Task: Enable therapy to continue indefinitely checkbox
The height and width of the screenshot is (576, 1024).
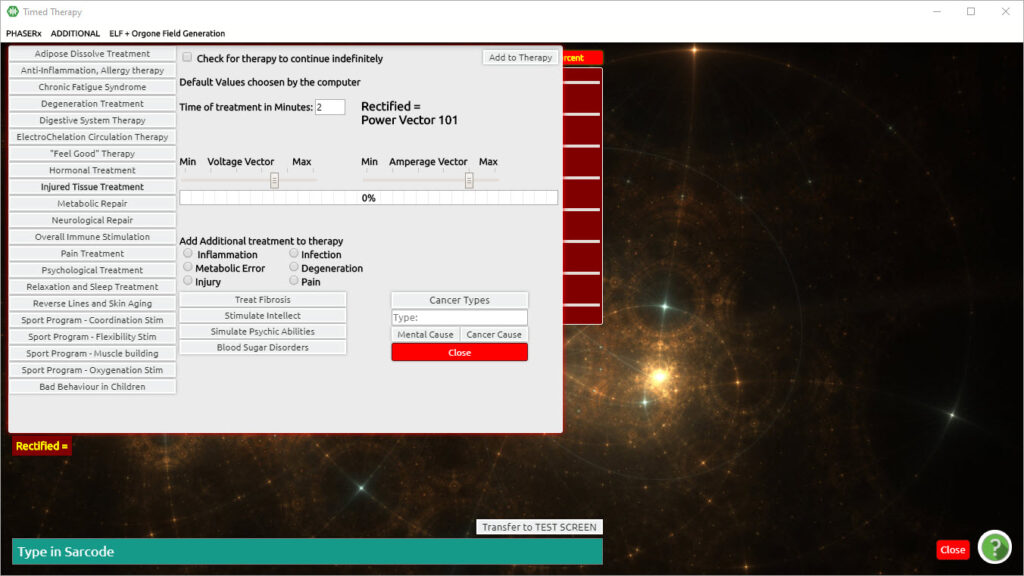Action: [x=187, y=58]
